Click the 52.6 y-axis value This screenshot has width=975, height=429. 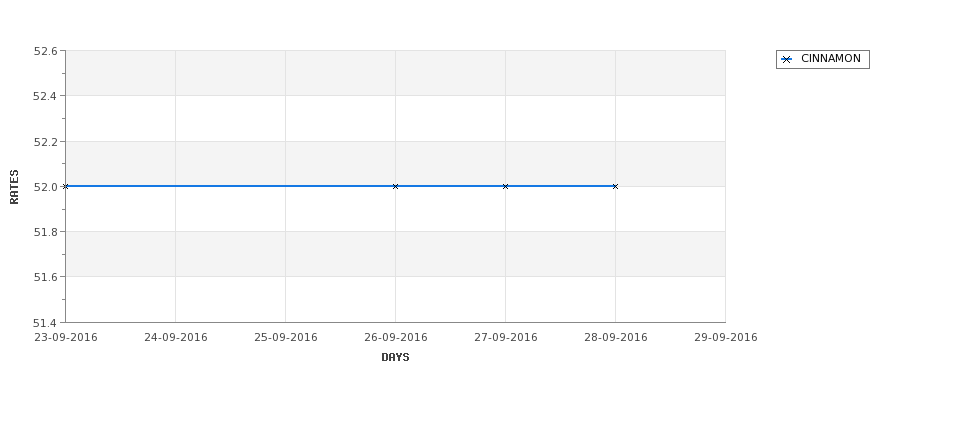click(45, 51)
